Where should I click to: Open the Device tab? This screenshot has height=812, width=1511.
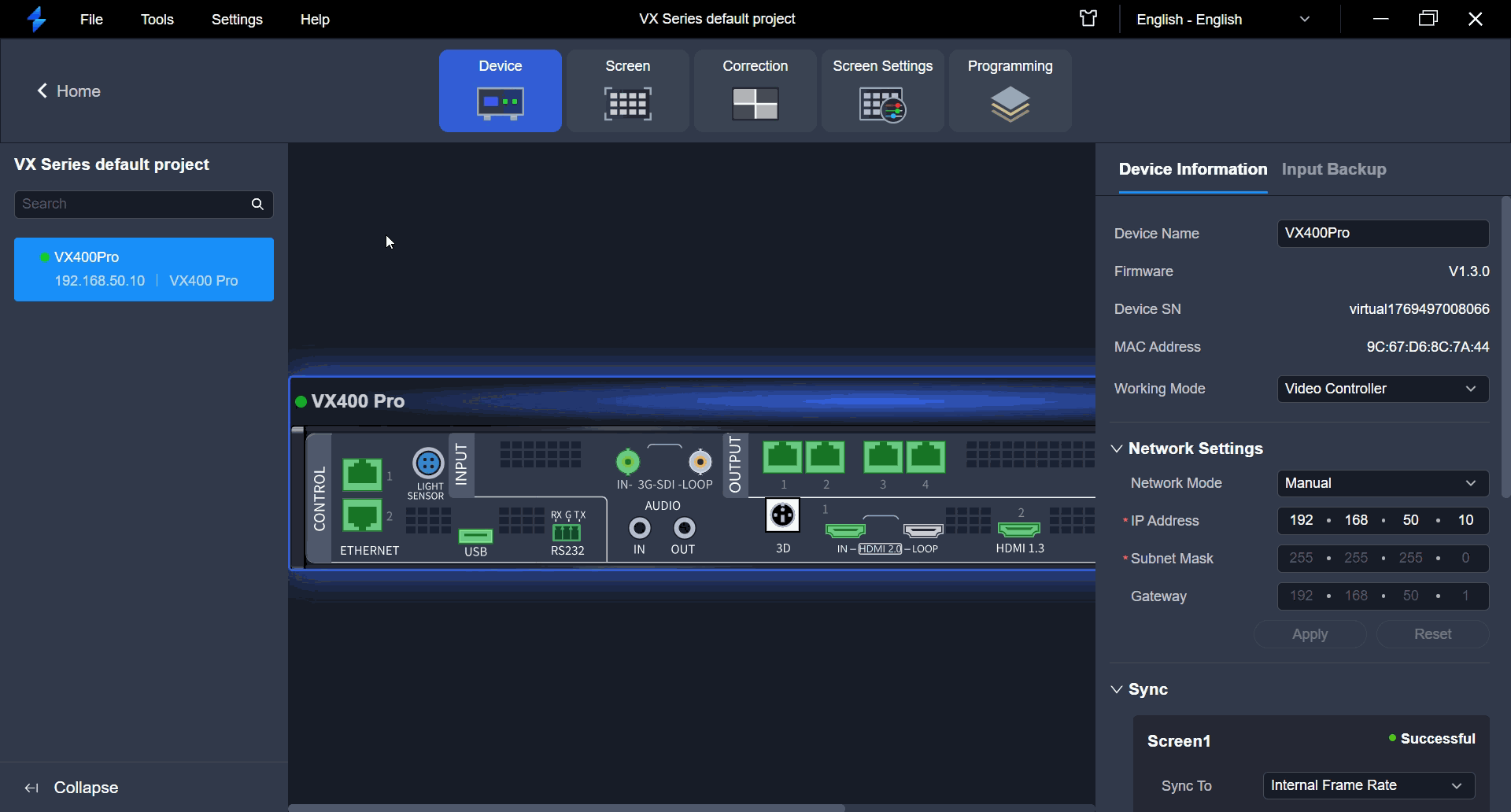[501, 90]
